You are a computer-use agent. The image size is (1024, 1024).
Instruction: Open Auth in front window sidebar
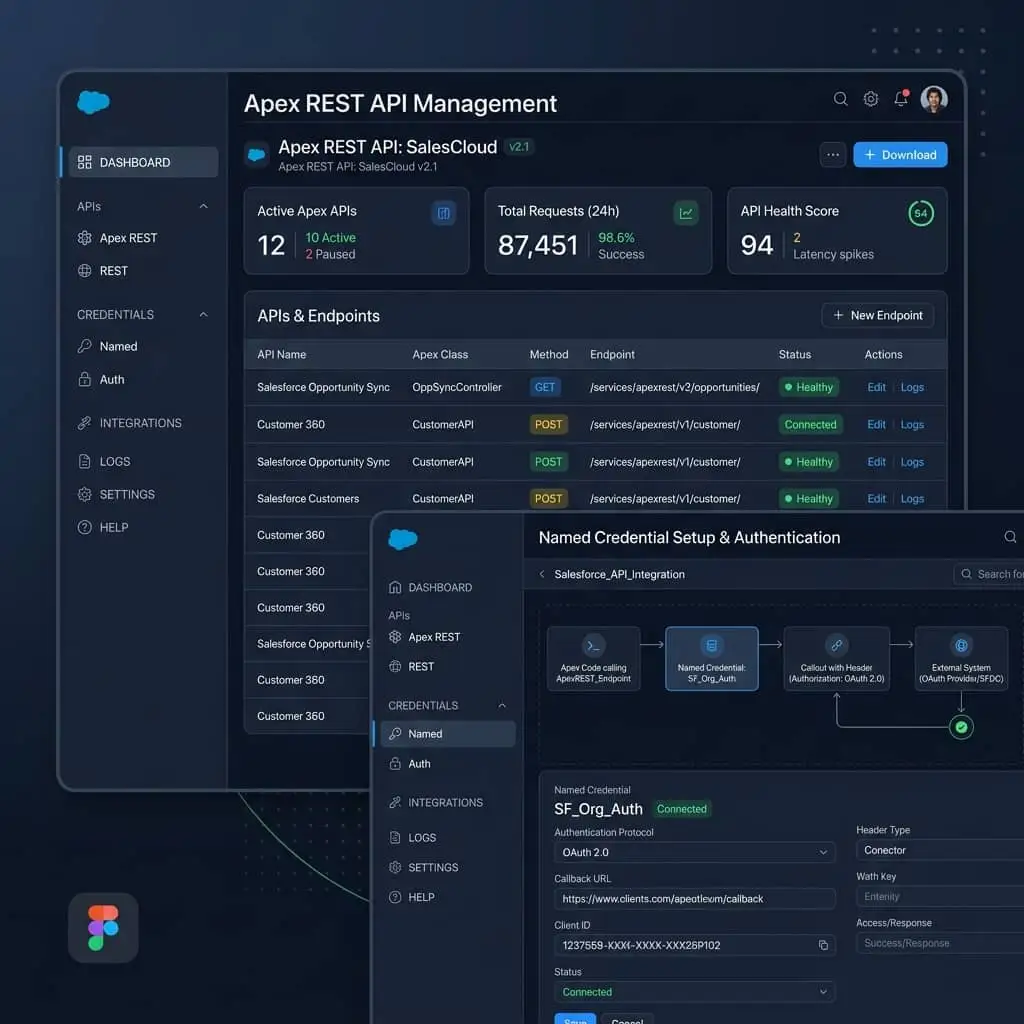[409, 763]
